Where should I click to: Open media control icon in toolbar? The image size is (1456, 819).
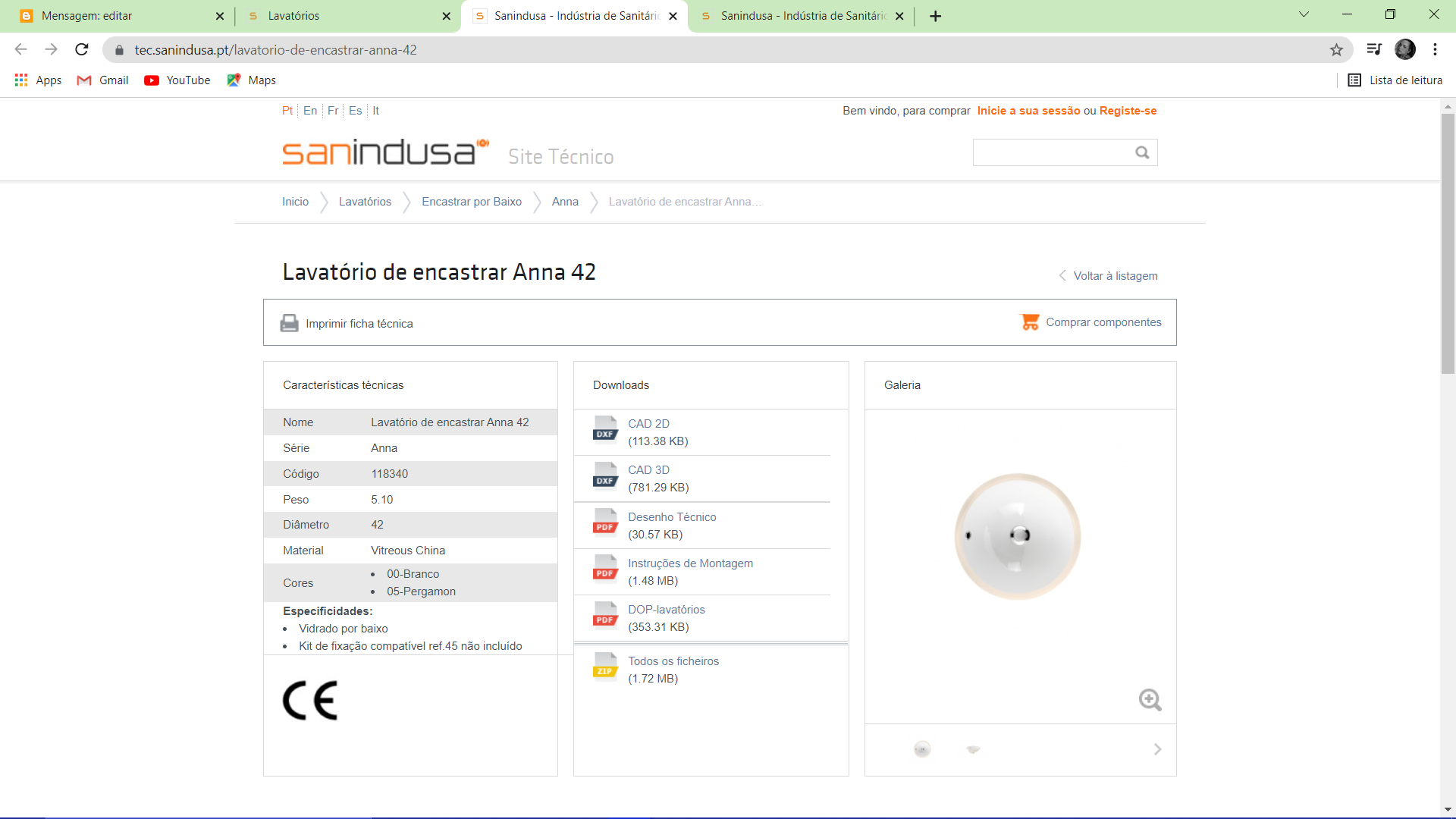click(x=1374, y=50)
